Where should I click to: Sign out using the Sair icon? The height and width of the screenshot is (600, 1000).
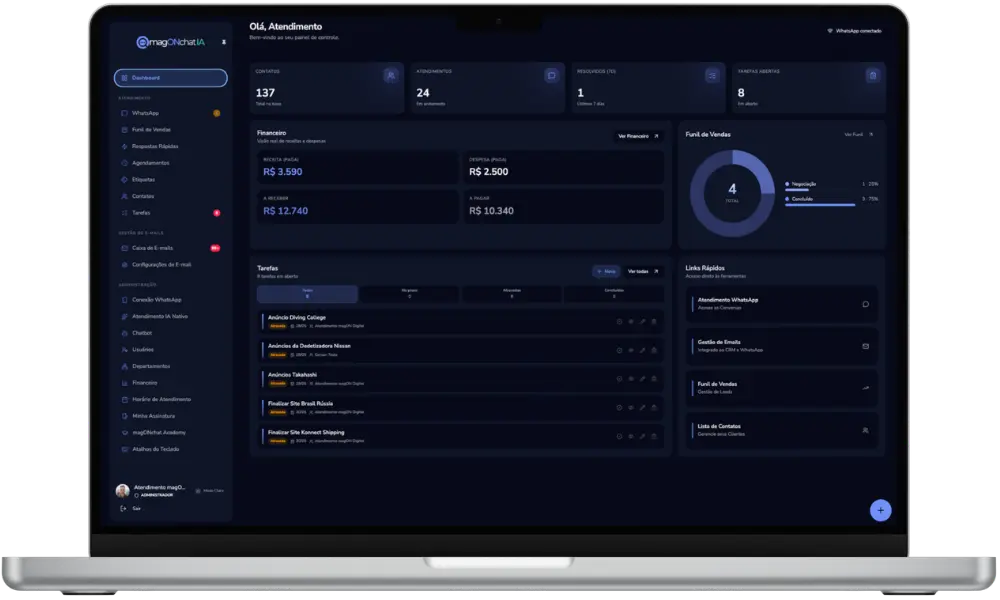(124, 508)
